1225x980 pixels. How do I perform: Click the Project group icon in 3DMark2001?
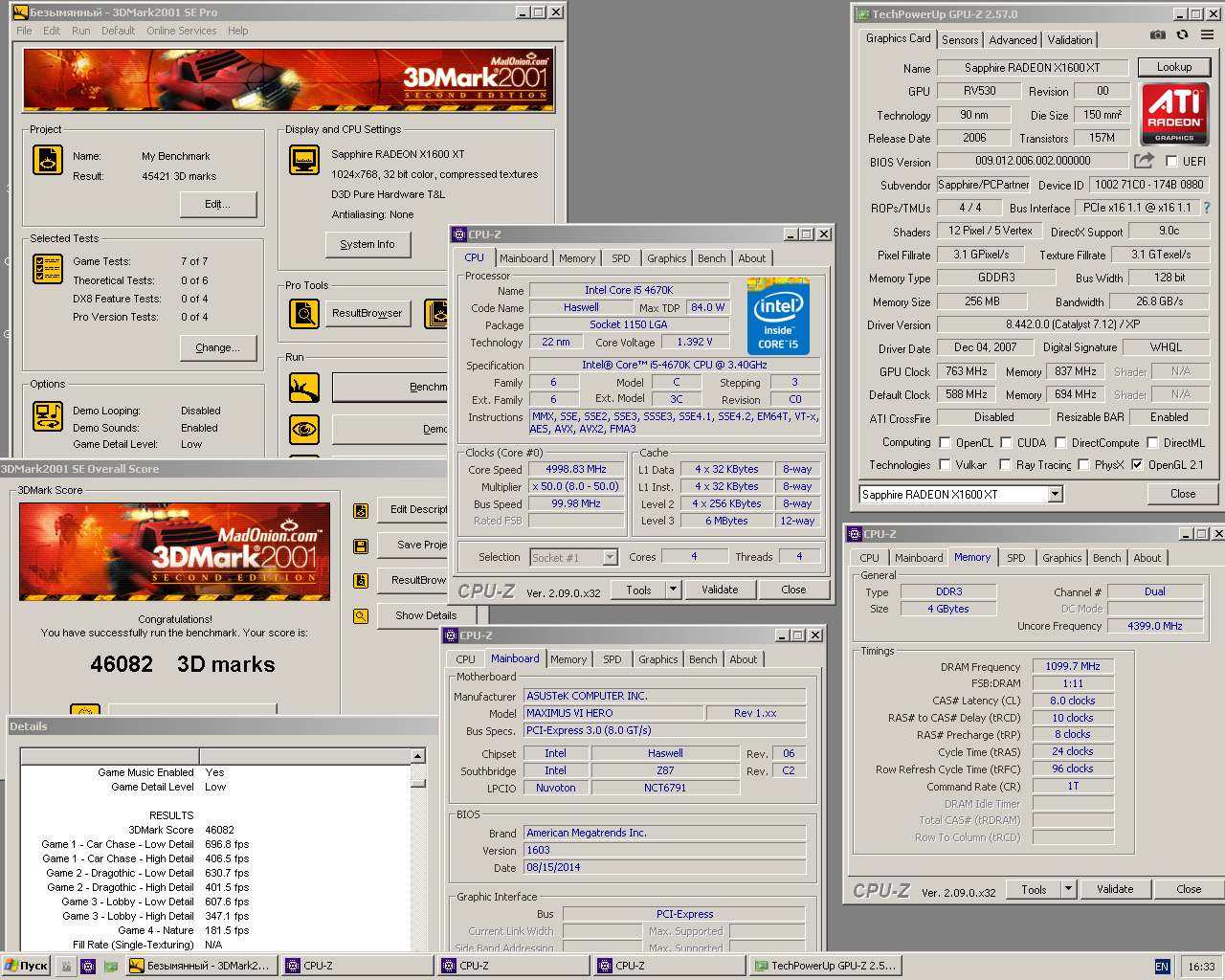pos(47,159)
